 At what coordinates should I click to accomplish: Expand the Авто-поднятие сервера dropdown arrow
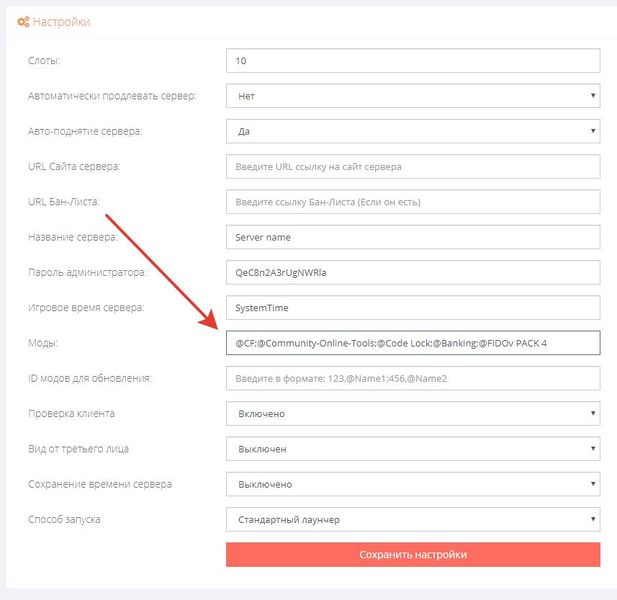(x=593, y=131)
